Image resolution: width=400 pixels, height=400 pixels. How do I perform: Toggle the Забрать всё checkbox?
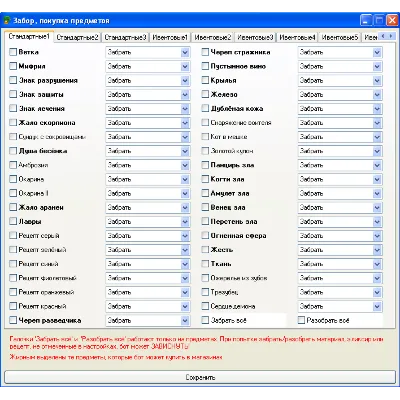coord(205,320)
